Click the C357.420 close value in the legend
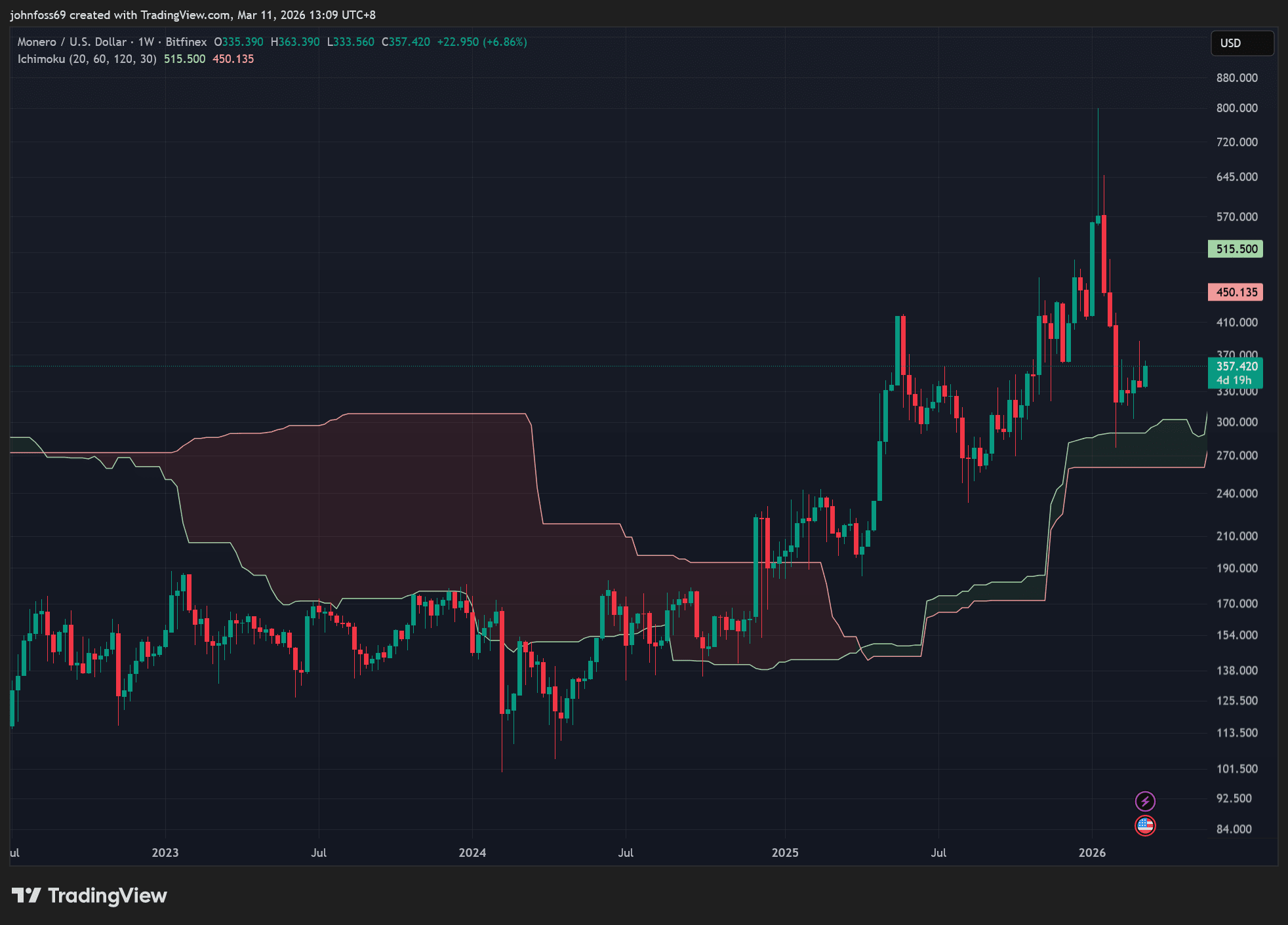This screenshot has height=925, width=1288. [406, 42]
